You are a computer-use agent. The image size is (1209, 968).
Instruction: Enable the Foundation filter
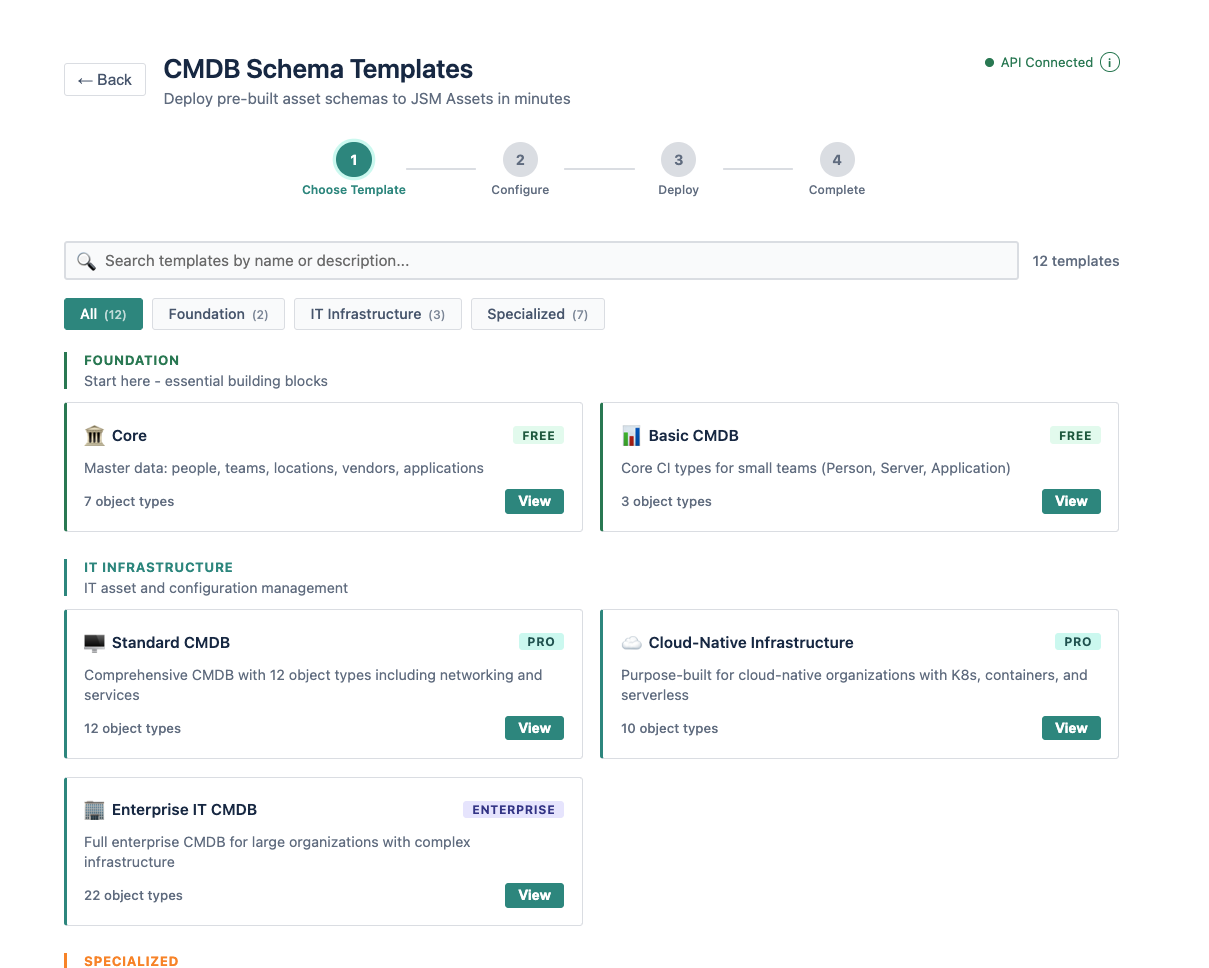point(218,313)
